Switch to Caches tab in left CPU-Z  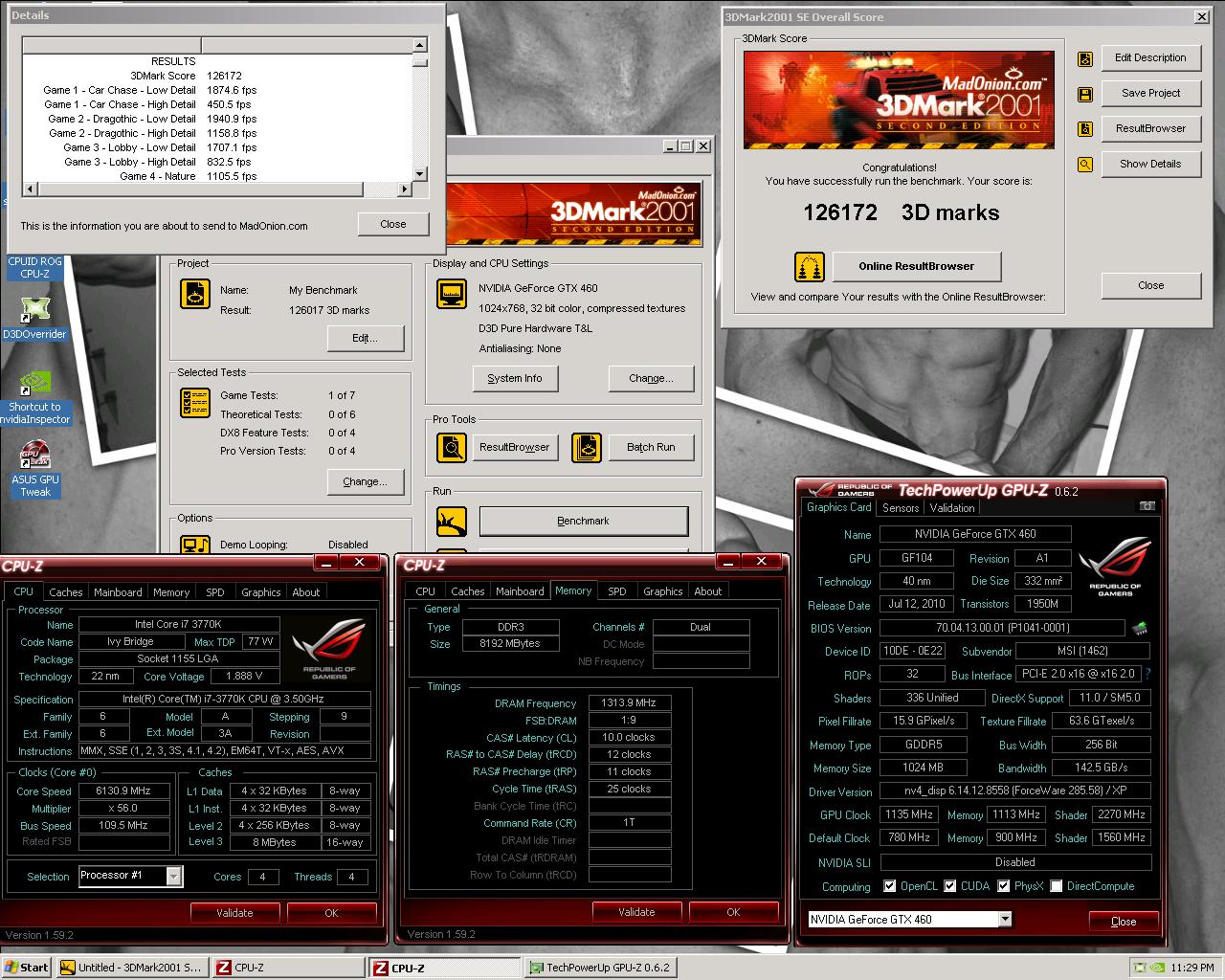point(66,592)
